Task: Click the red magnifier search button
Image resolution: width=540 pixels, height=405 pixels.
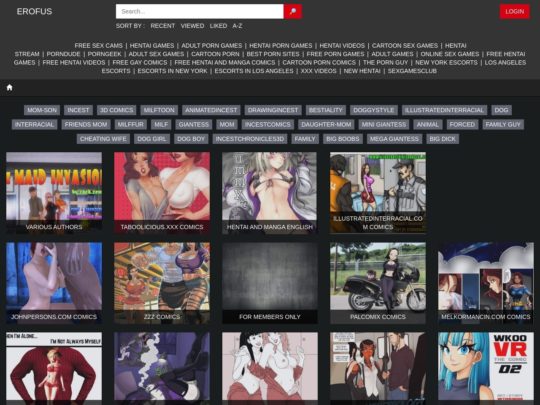Action: 293,11
